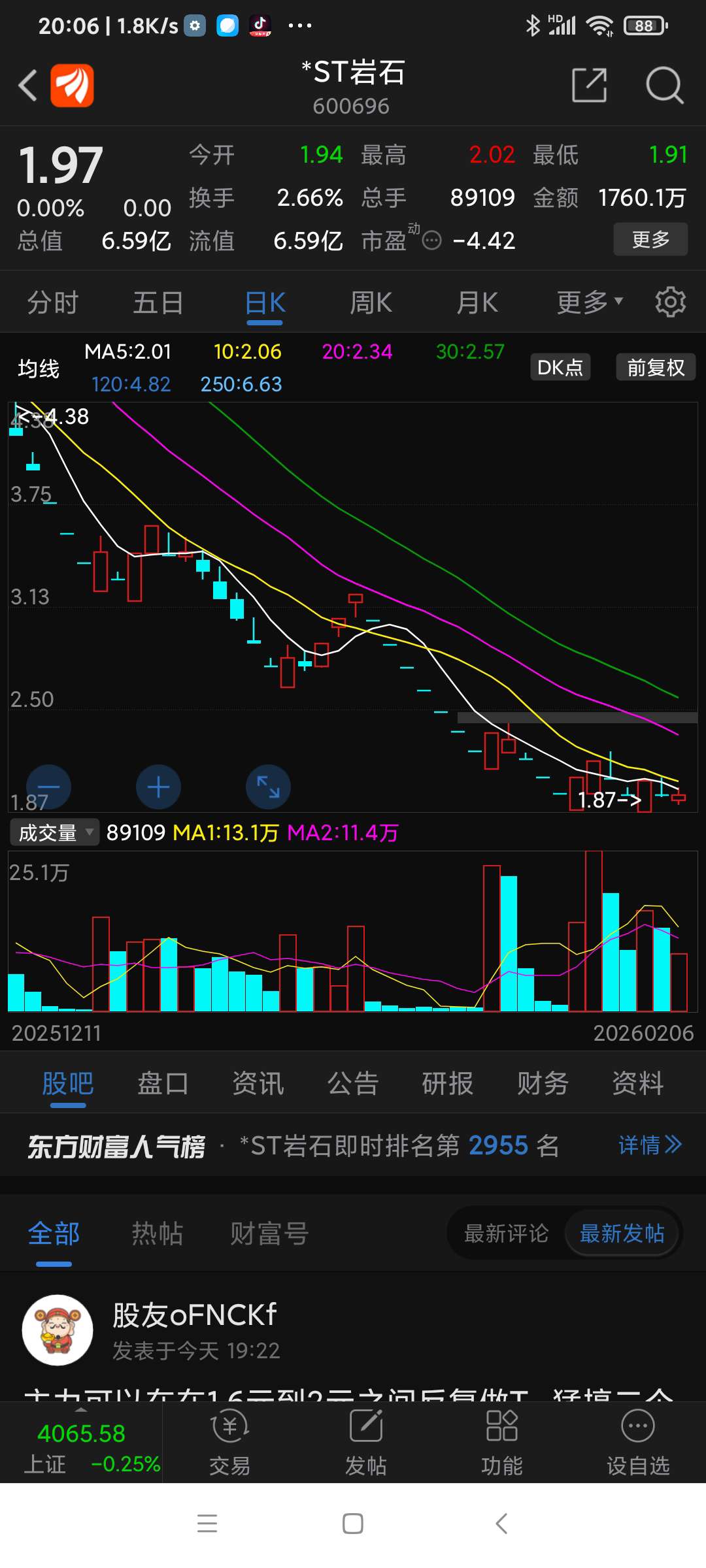Toggle the DK点 indicator
This screenshot has width=706, height=1568.
click(560, 367)
